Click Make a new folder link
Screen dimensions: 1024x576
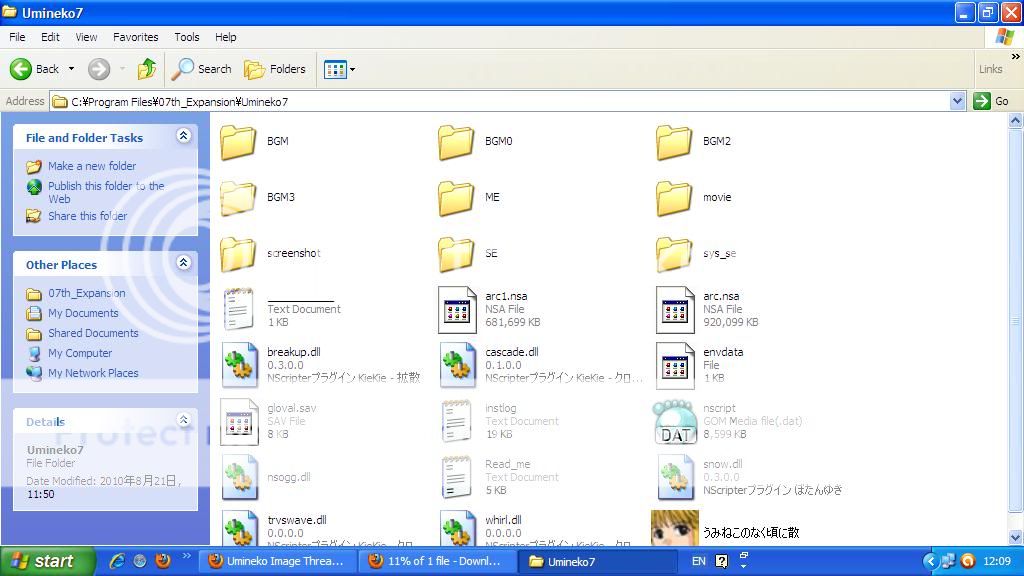click(x=92, y=166)
